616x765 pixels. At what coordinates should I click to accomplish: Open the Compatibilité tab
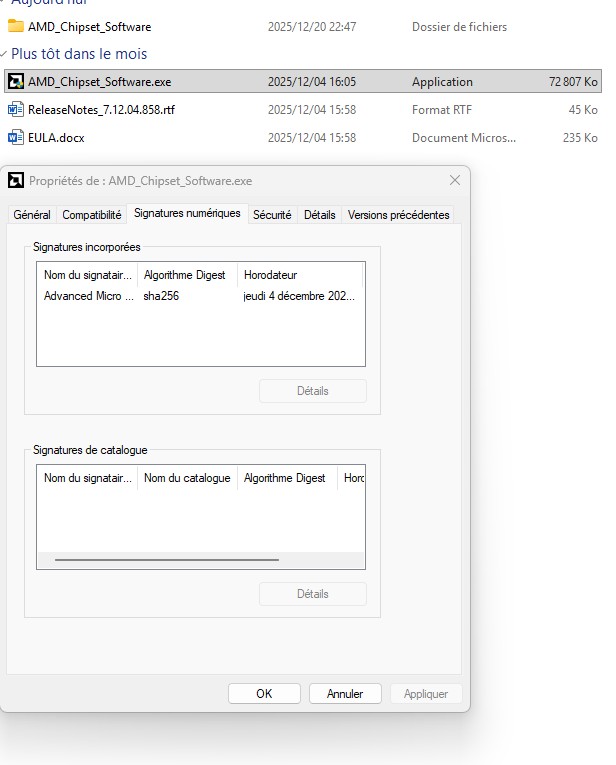tap(92, 215)
